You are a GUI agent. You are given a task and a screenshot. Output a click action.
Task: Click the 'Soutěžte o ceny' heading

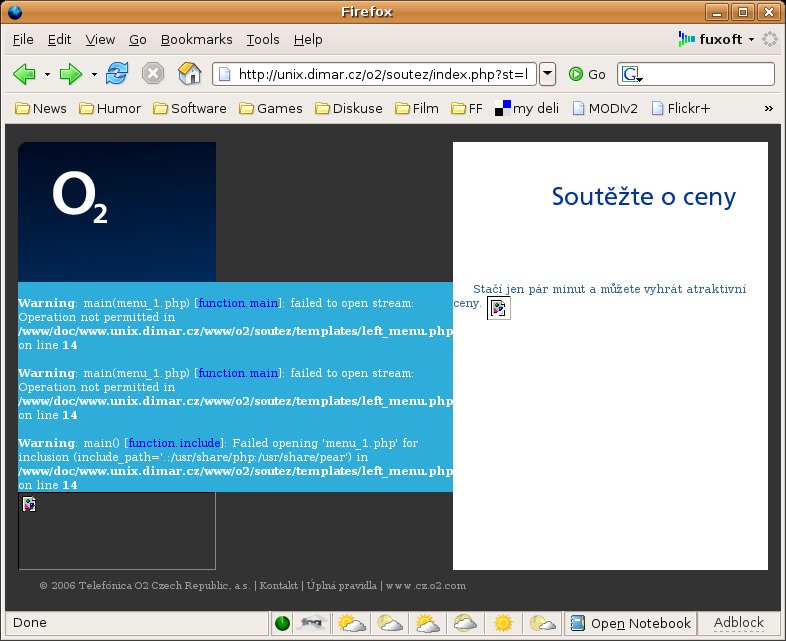click(x=644, y=197)
